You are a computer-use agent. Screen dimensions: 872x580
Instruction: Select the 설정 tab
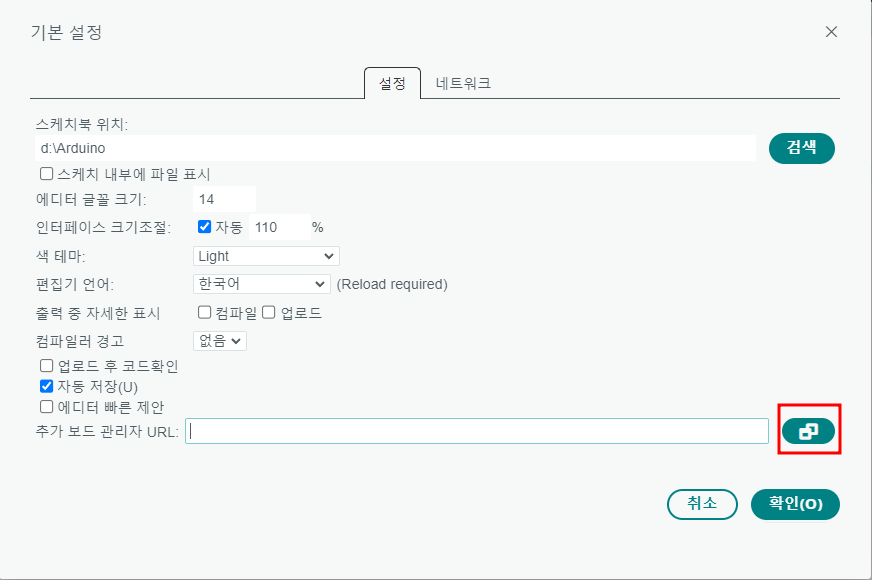point(392,83)
